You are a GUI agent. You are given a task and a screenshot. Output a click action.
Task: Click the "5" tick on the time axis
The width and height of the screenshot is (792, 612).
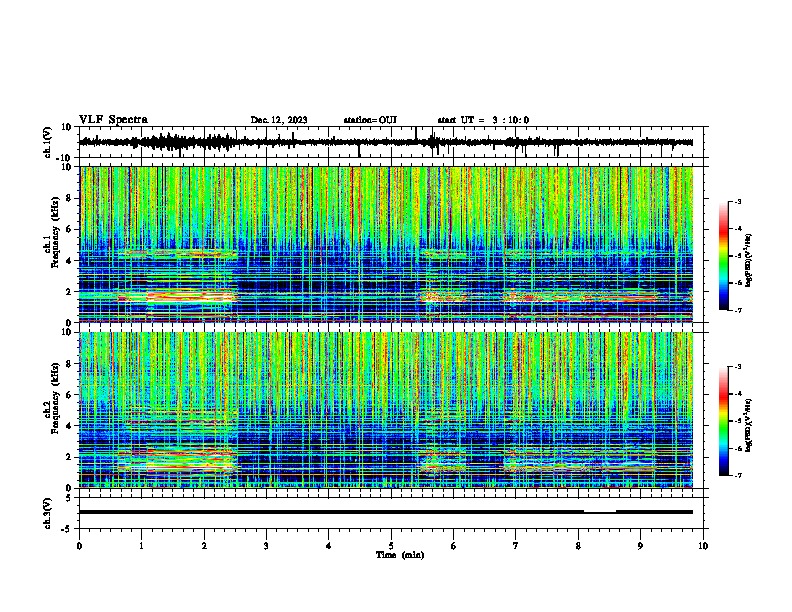pos(391,546)
